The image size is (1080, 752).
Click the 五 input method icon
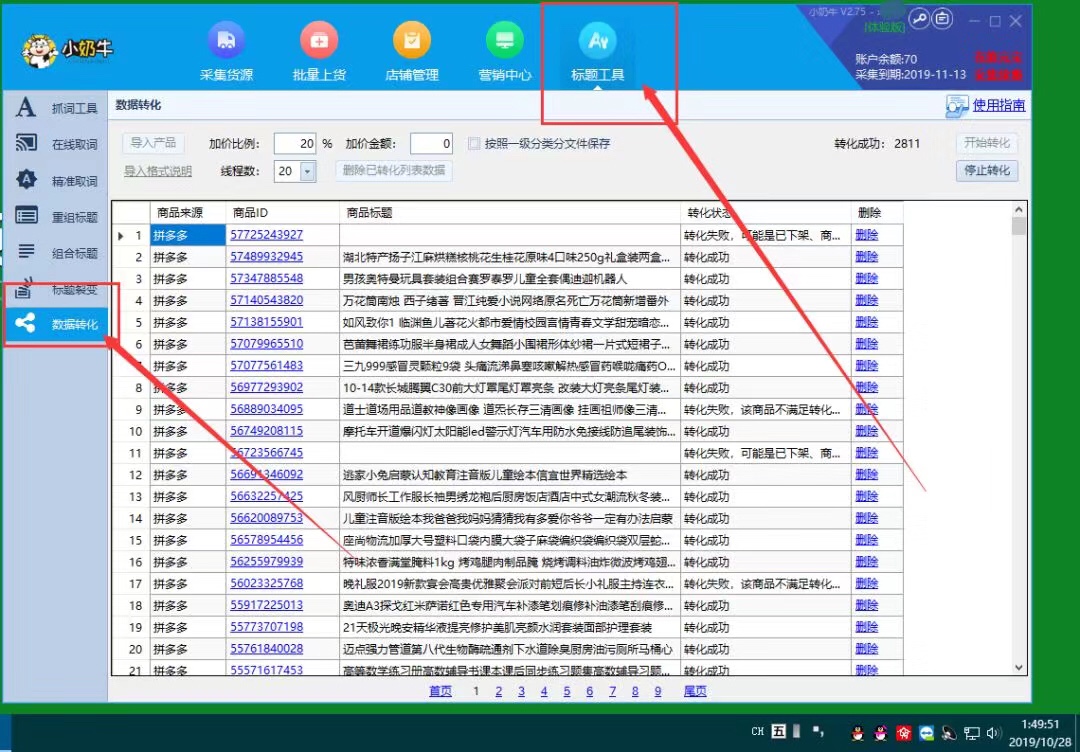(x=779, y=731)
